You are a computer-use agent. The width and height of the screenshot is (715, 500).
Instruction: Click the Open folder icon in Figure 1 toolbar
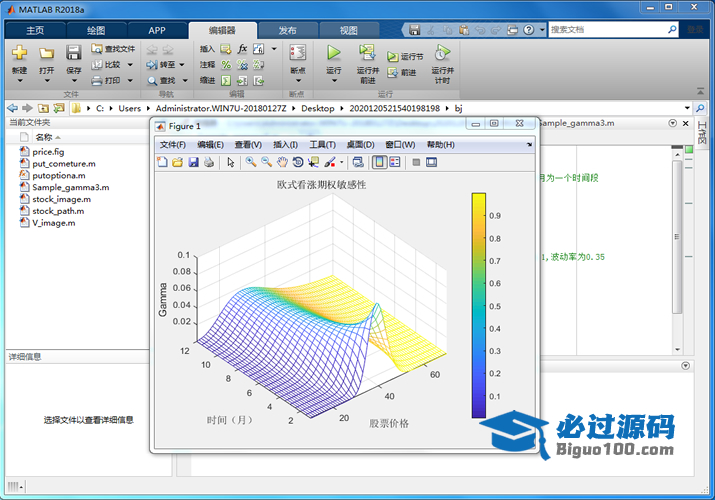(178, 162)
